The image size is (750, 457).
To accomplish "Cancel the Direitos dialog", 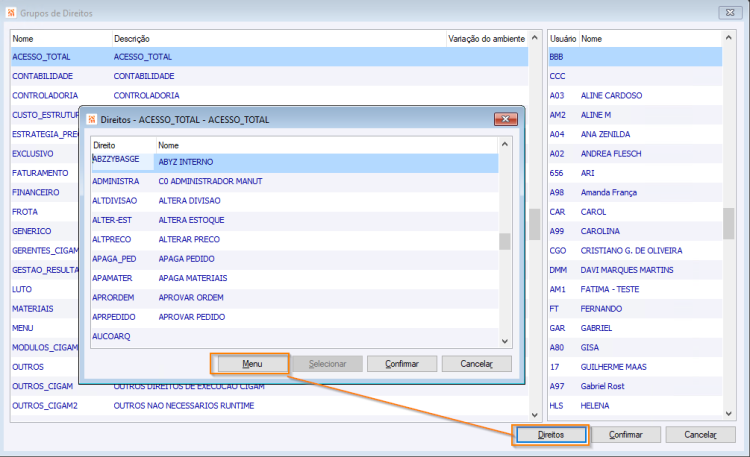I will 476,364.
